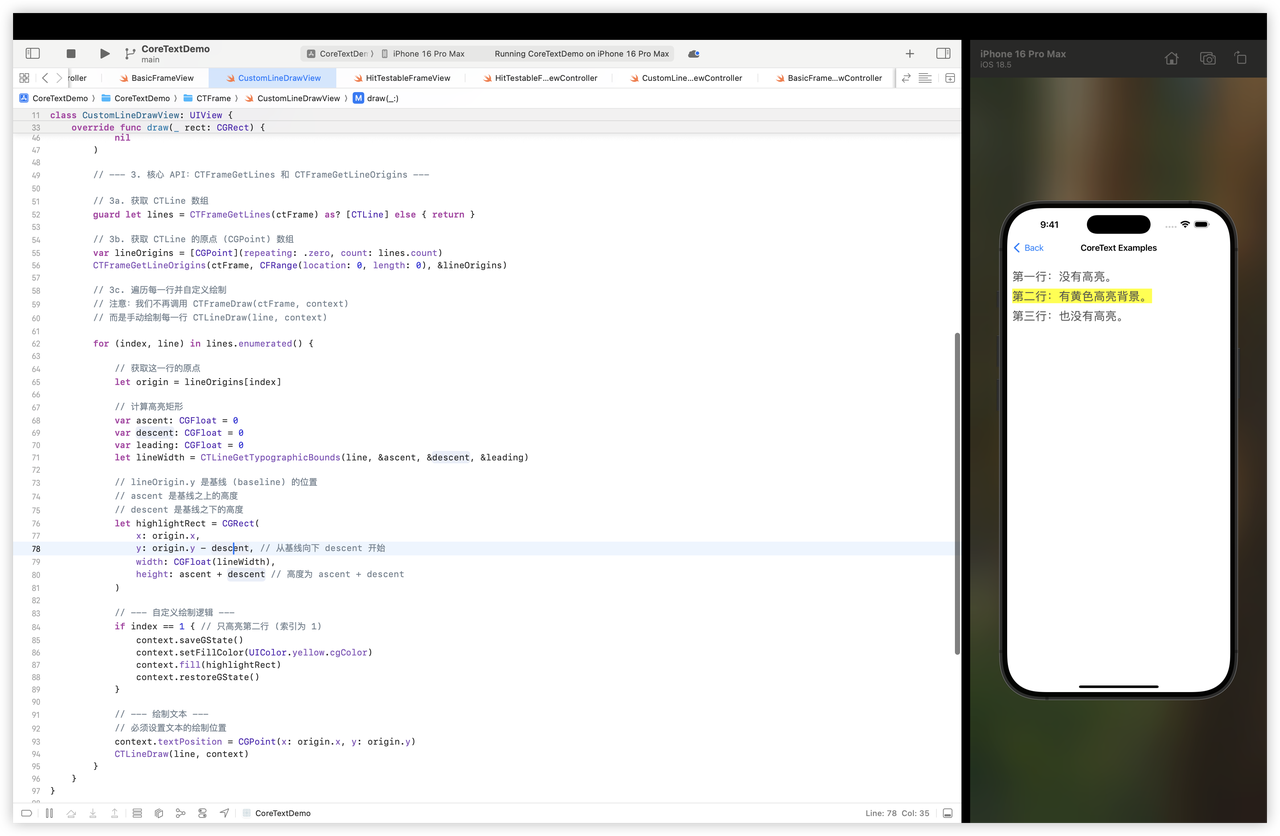Screen dimensions: 1280x836
Task: Pause program execution in debug bar
Action: click(x=49, y=813)
